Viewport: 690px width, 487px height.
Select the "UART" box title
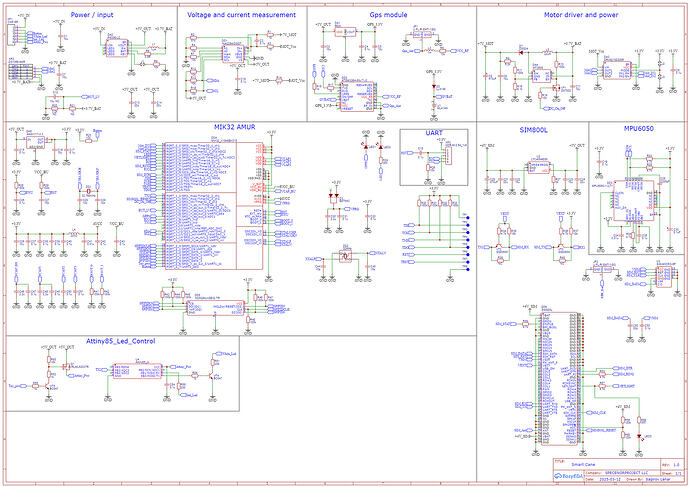[434, 132]
